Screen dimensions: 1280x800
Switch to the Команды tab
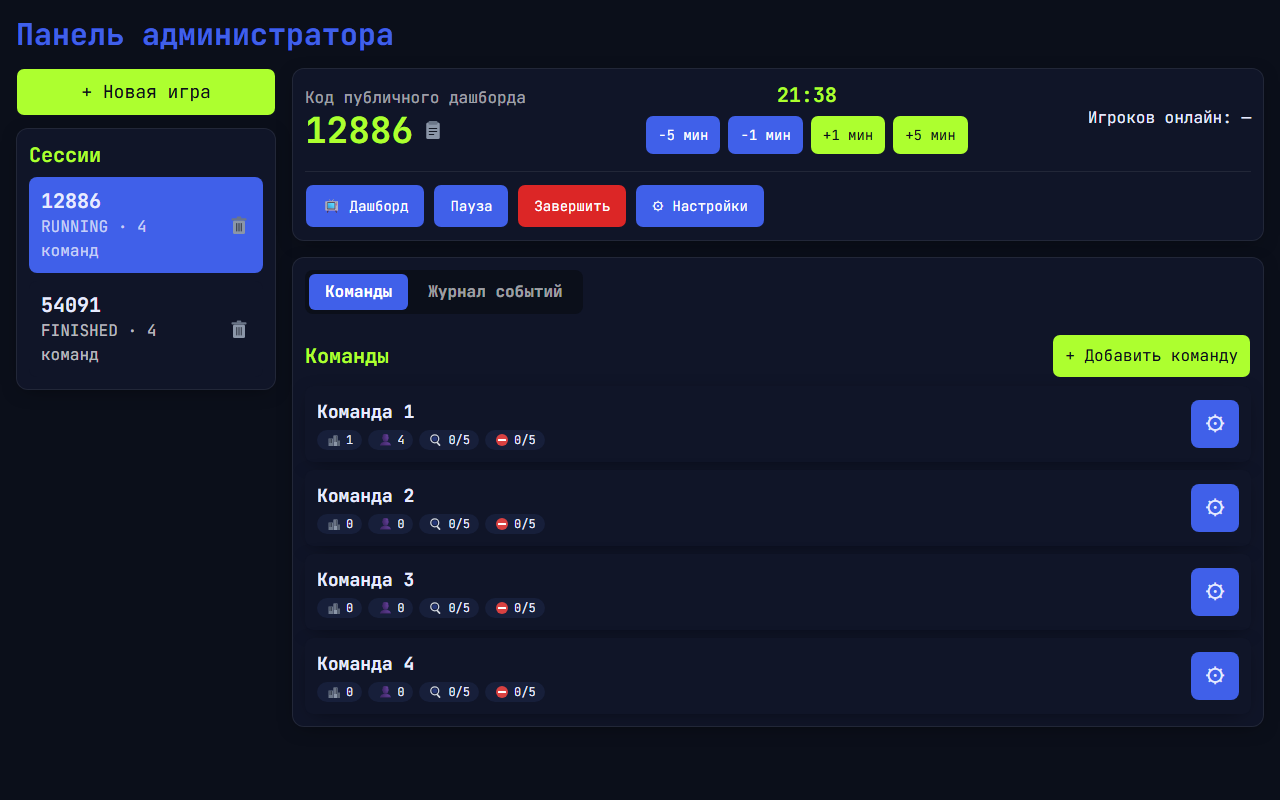click(x=358, y=292)
